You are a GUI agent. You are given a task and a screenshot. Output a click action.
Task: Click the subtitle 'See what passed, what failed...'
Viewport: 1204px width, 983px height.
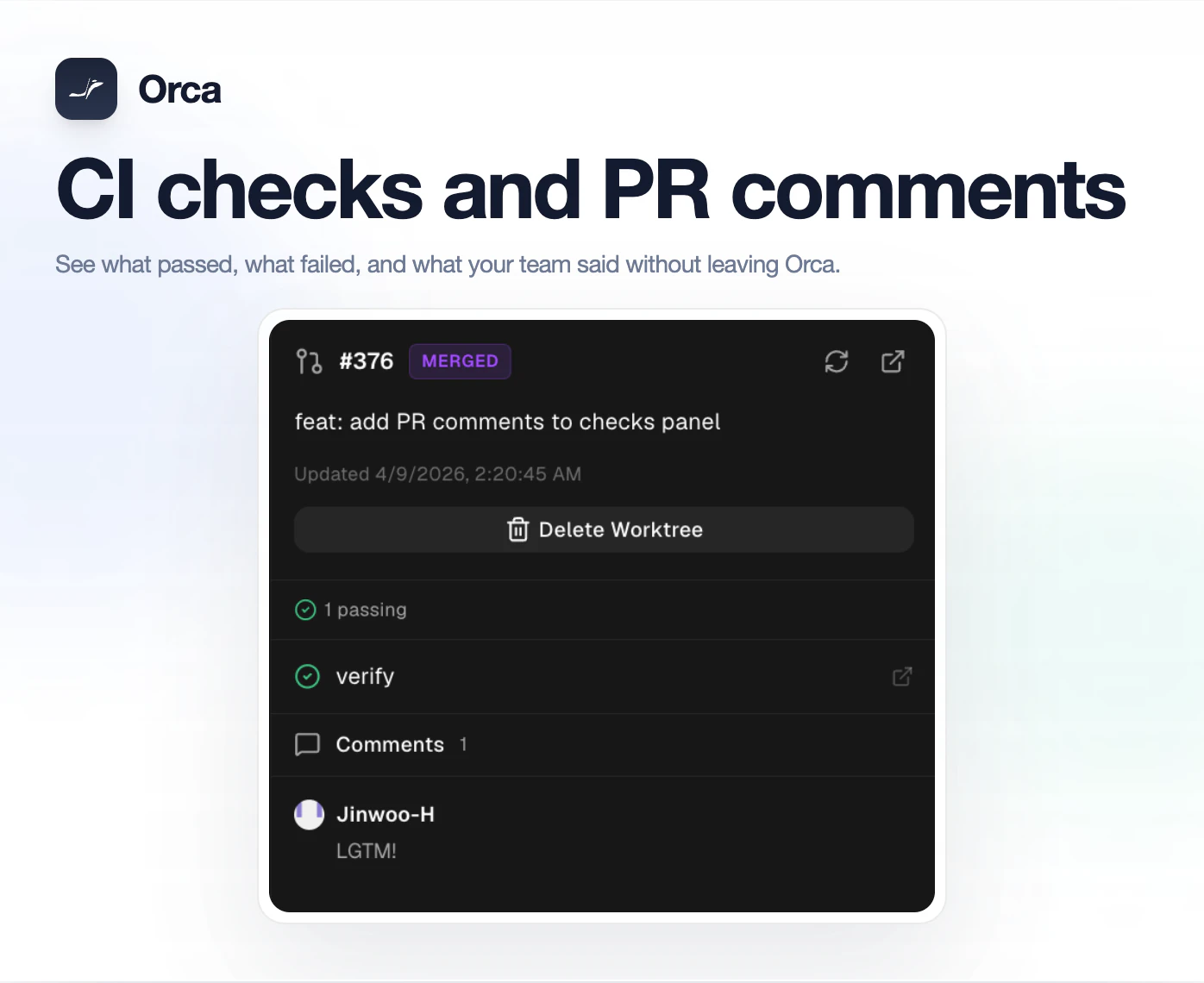coord(448,265)
